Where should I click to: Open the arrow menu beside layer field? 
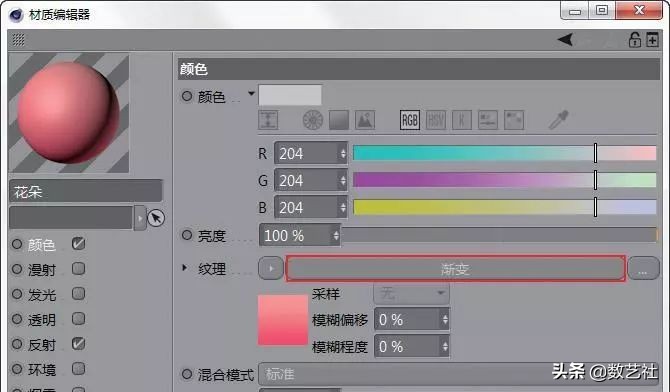pos(140,218)
